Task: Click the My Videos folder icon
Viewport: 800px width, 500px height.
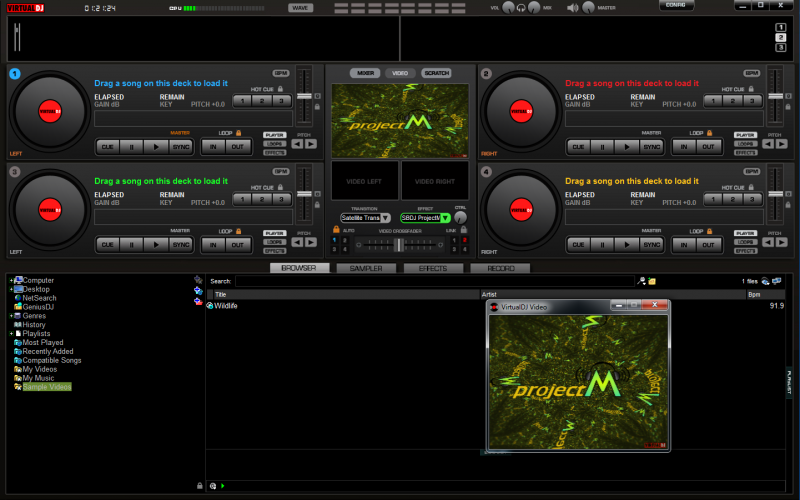Action: (18, 369)
